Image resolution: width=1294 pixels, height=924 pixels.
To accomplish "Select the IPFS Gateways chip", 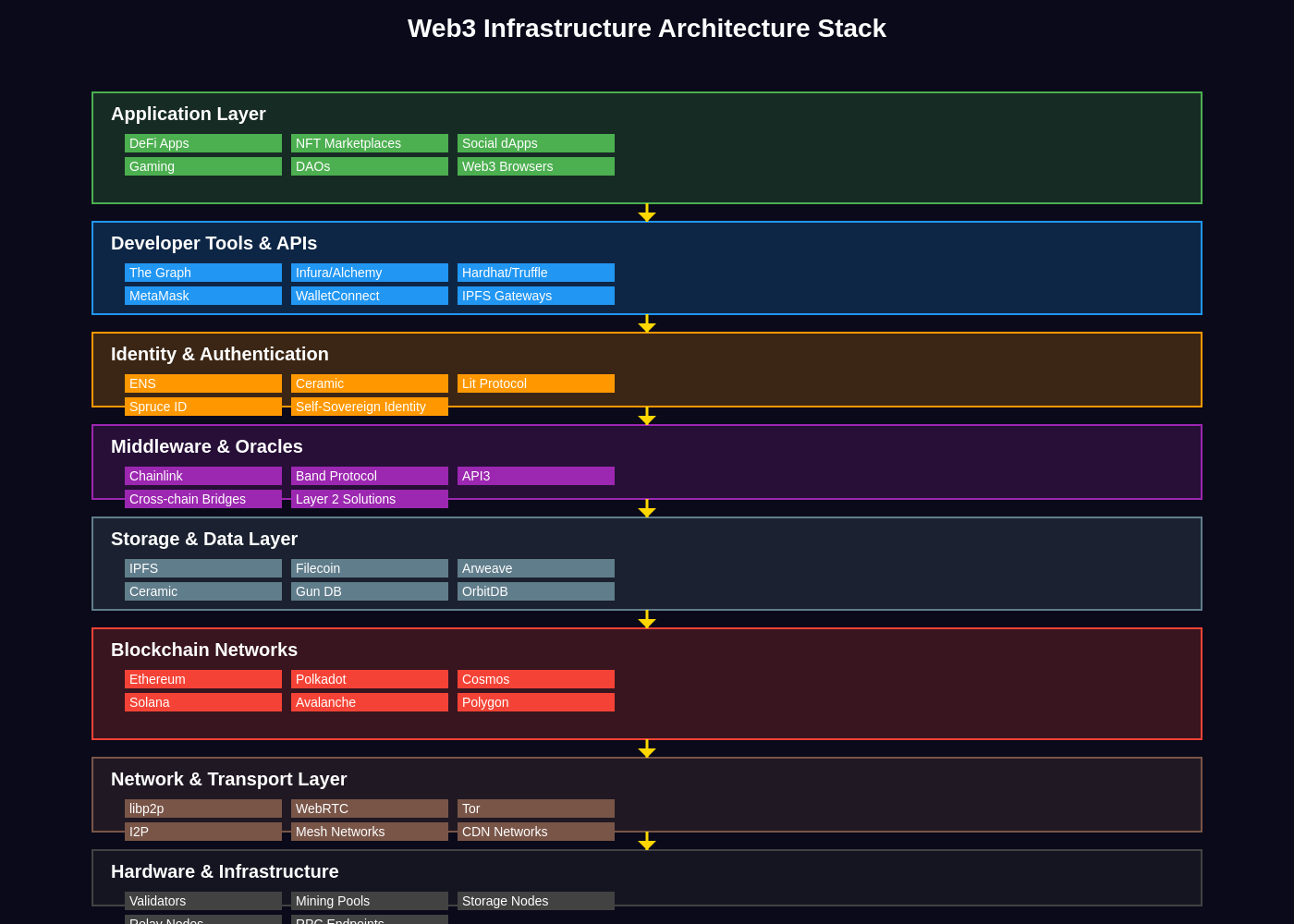I will (536, 296).
